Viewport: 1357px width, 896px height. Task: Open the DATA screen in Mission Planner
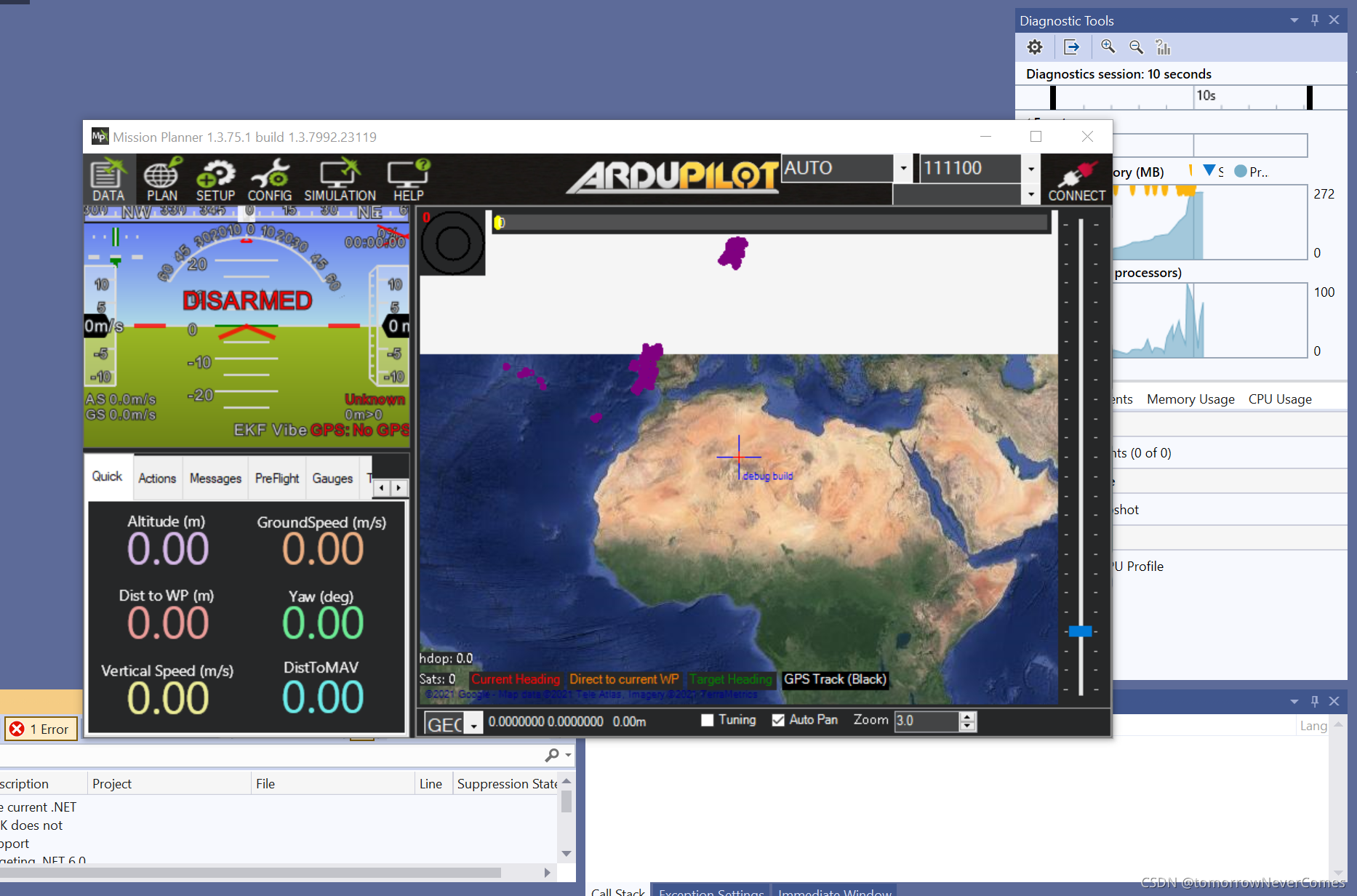[108, 179]
